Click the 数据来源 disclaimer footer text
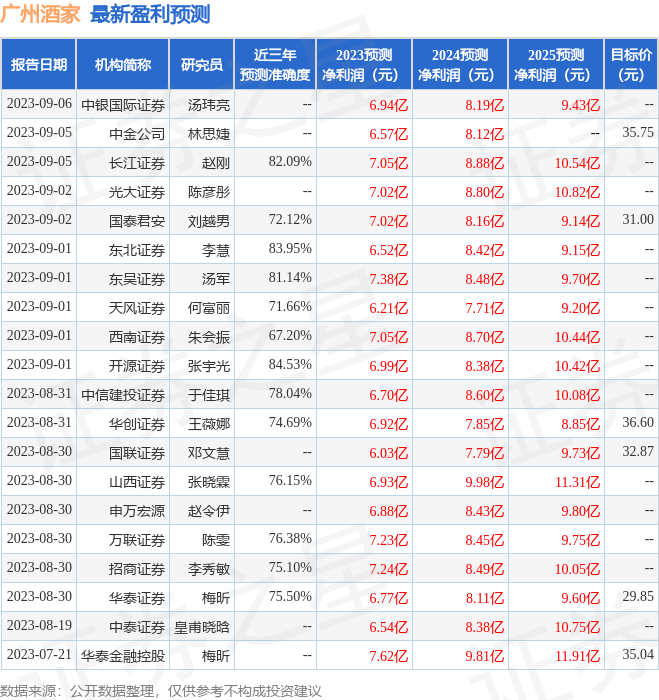 (x=161, y=690)
